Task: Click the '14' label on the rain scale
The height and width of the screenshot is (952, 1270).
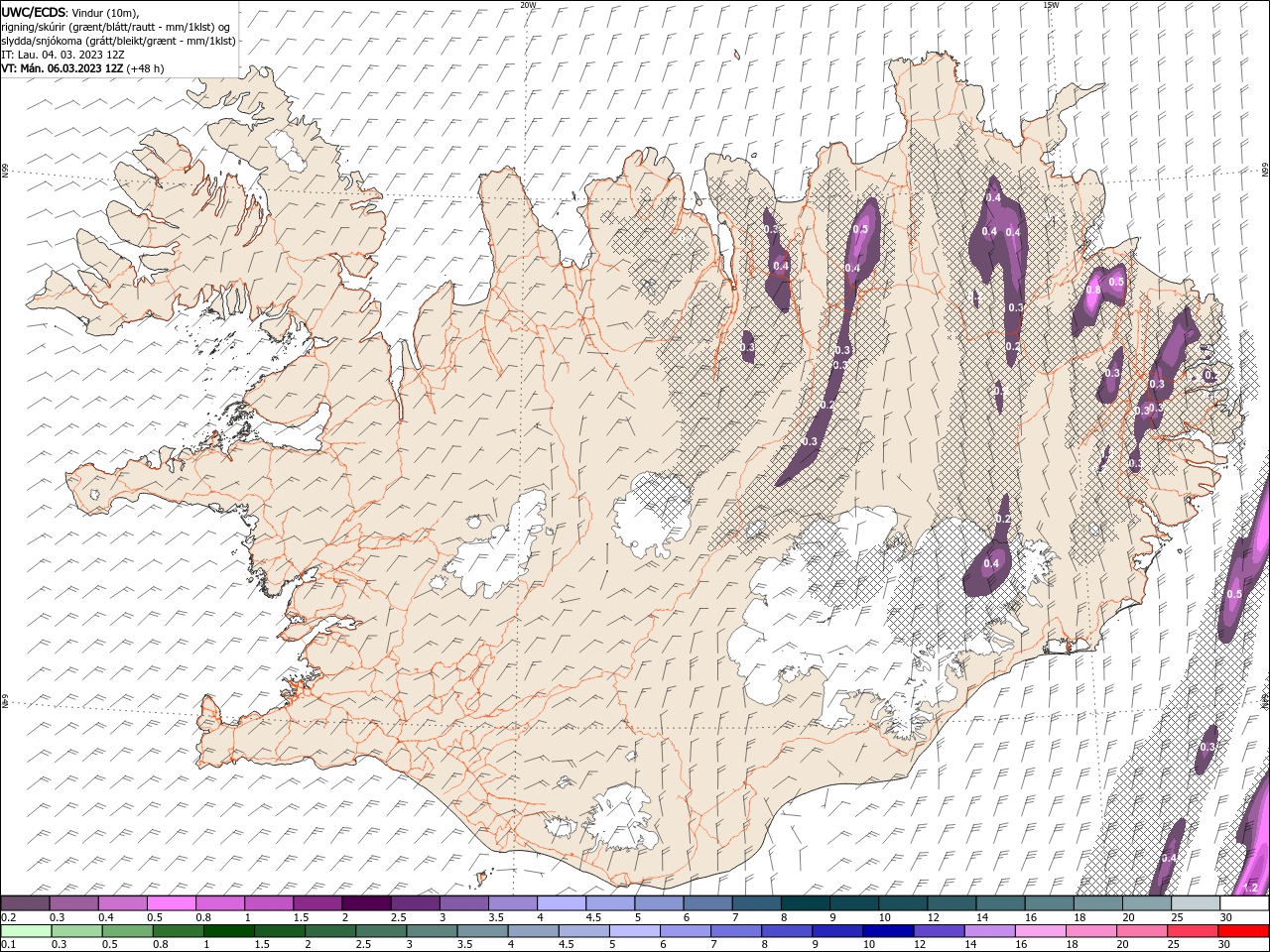Action: pyautogui.click(x=970, y=944)
